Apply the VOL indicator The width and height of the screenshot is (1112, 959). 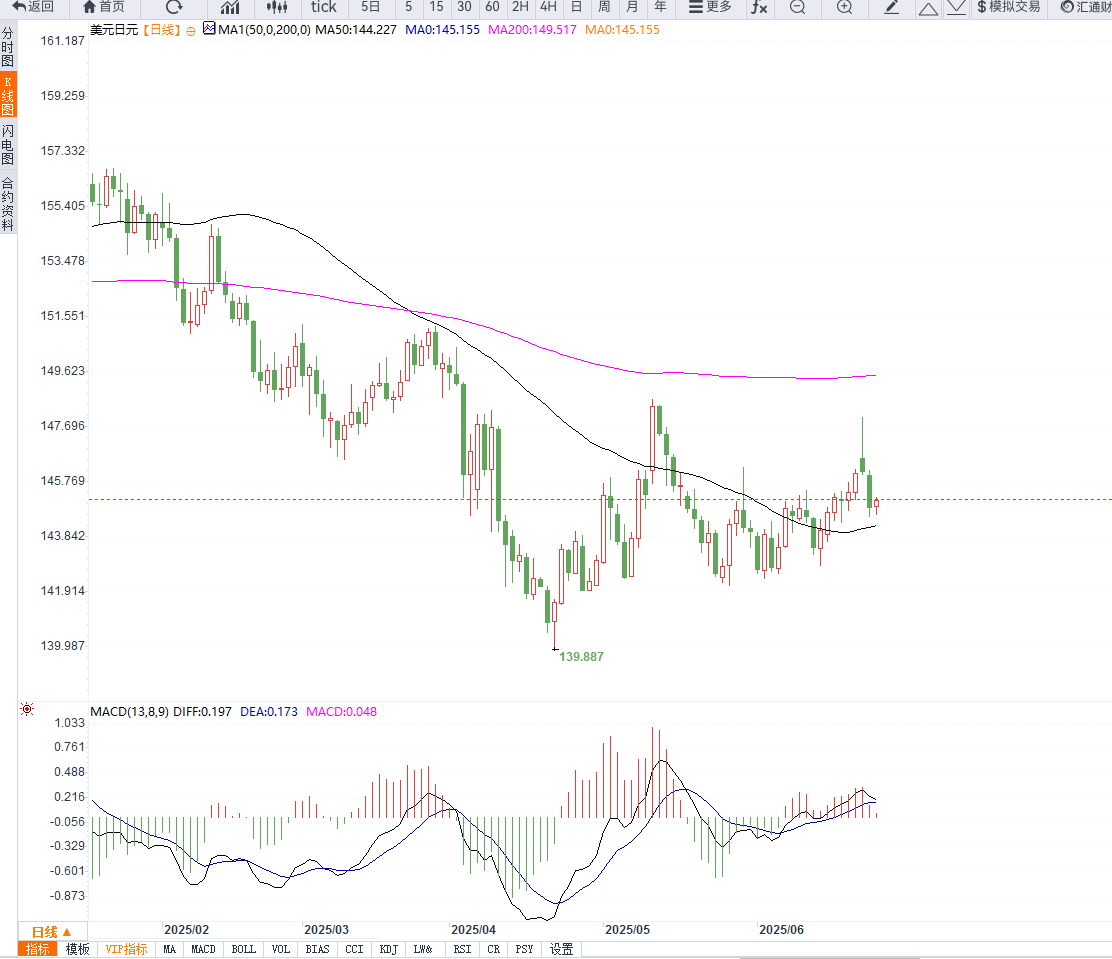281,949
